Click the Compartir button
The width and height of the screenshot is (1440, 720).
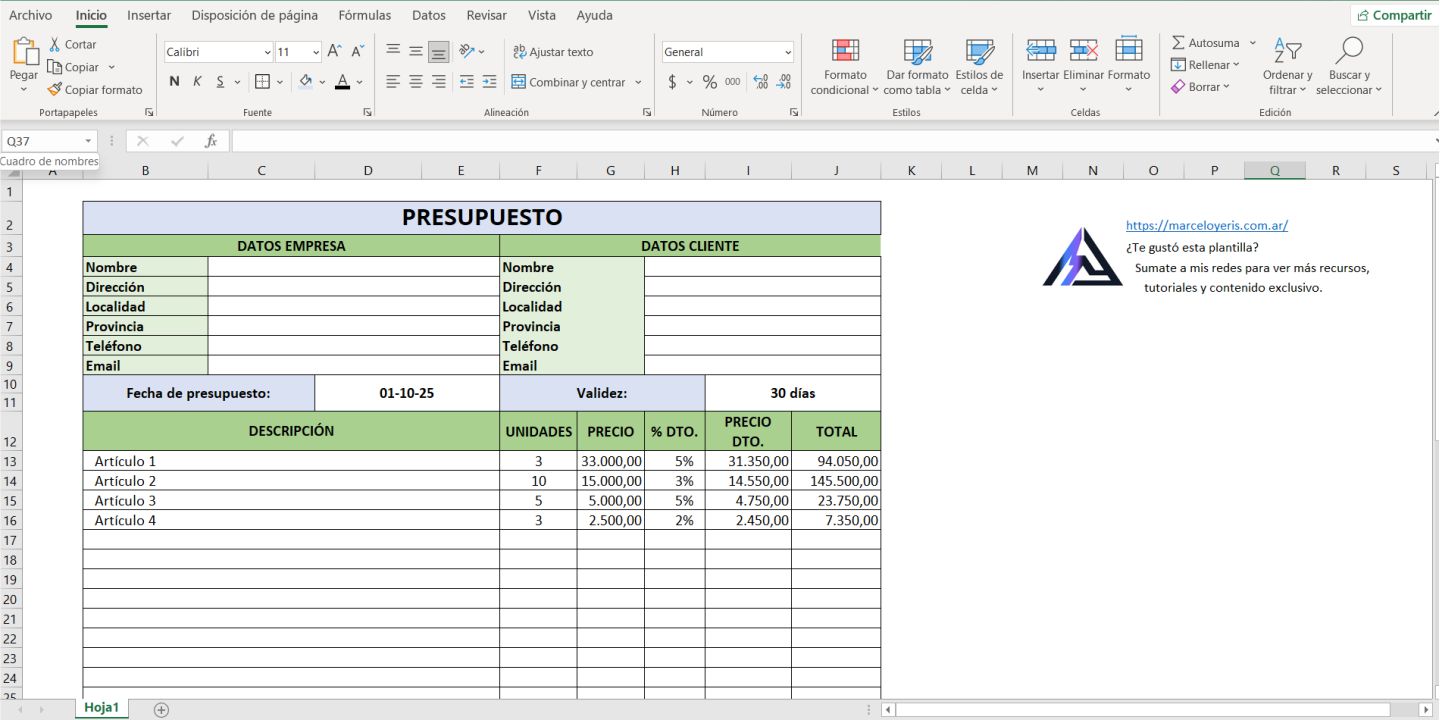[1392, 15]
